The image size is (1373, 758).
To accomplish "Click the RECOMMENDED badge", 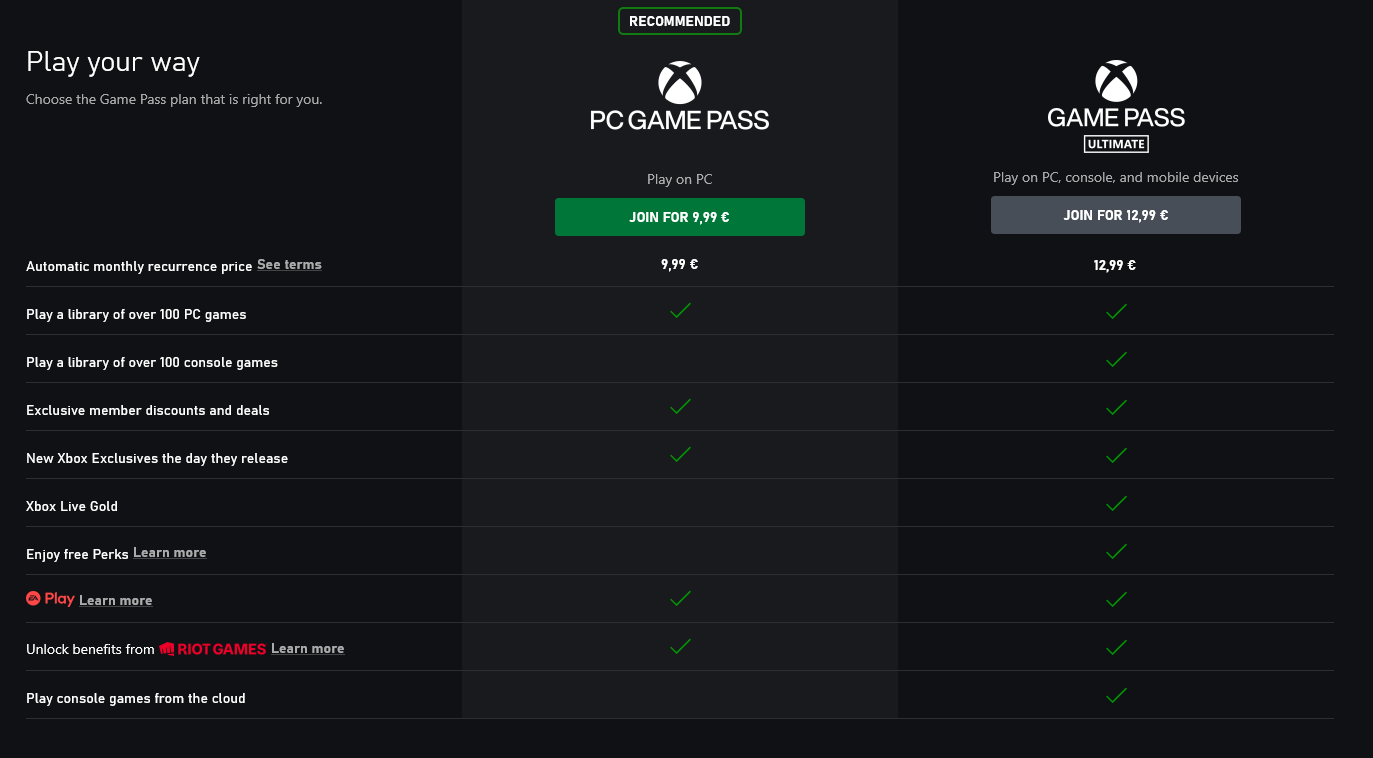I will (x=680, y=21).
